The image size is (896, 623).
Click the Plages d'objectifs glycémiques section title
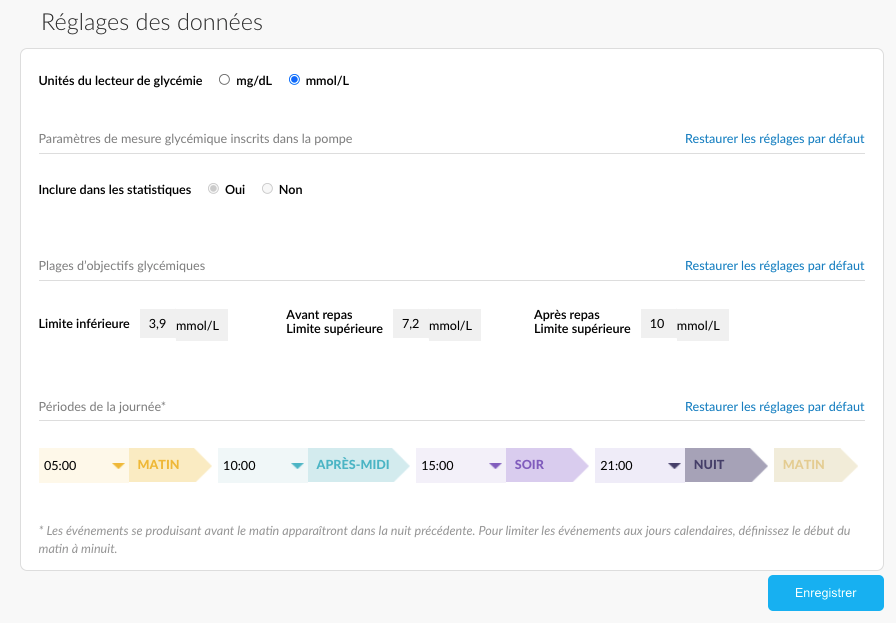122,266
